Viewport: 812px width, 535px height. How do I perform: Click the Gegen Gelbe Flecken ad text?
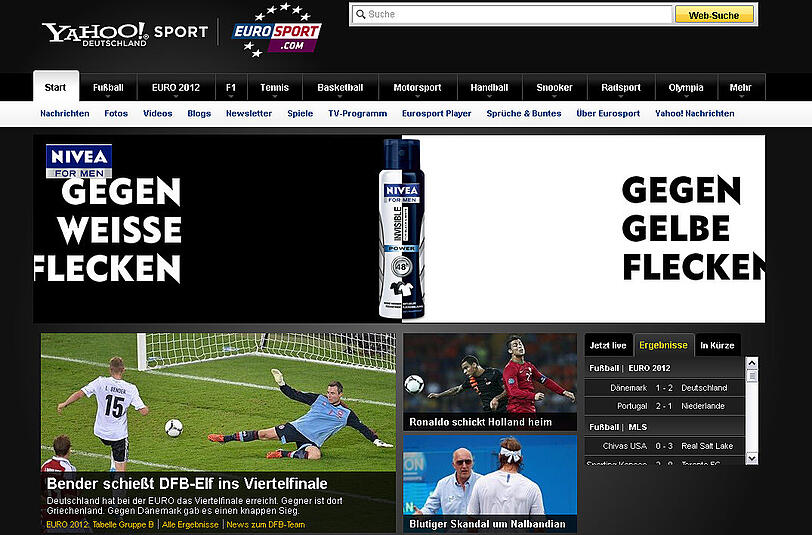693,228
